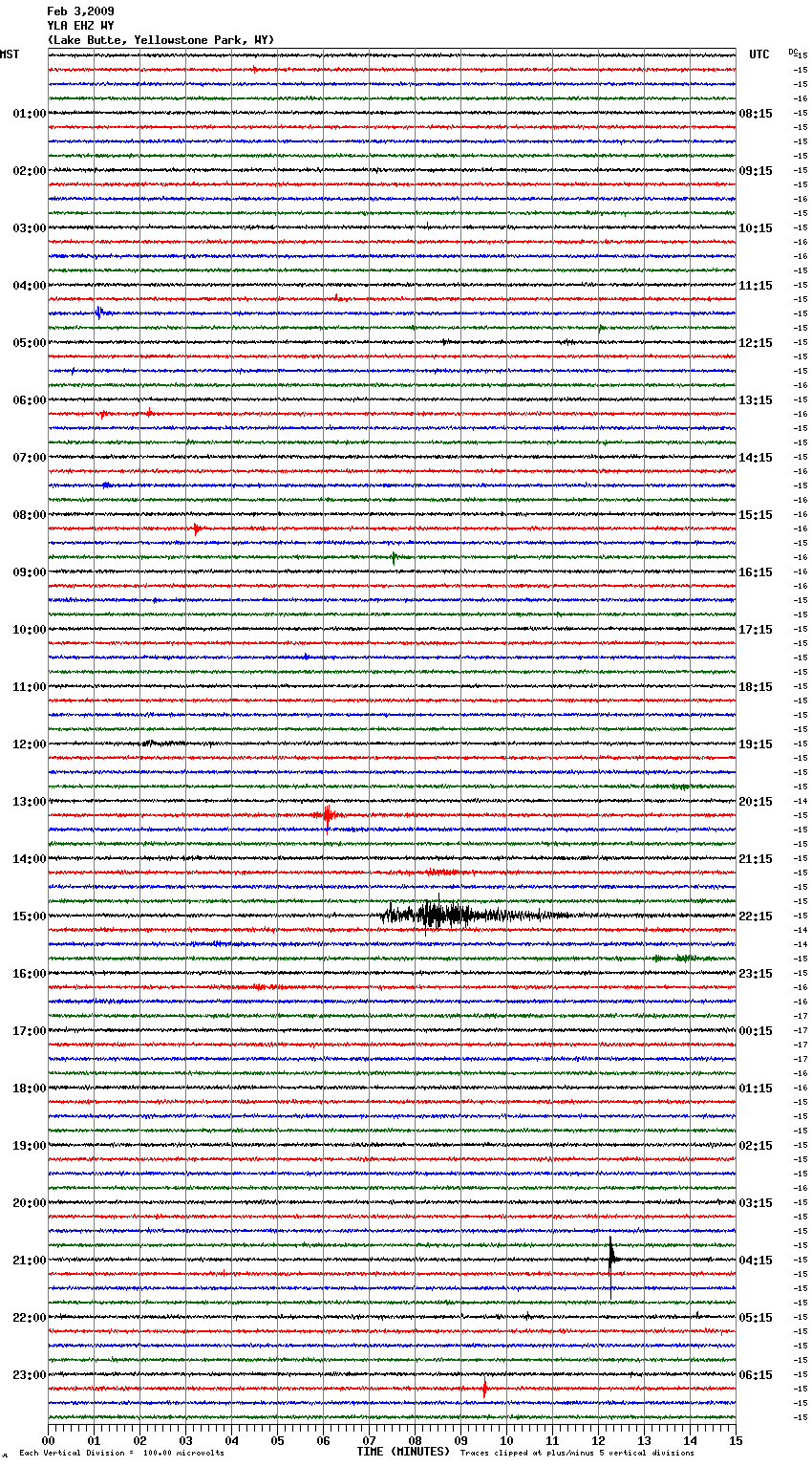Select the 18:00 MST time label
The height and width of the screenshot is (1466, 812).
point(30,1089)
